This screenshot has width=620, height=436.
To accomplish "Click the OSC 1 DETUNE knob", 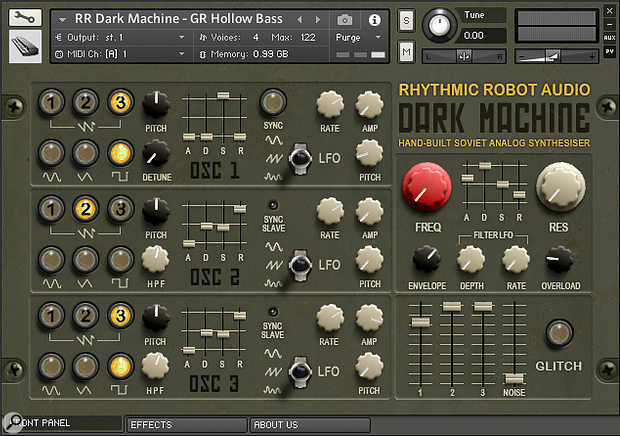I will click(156, 153).
